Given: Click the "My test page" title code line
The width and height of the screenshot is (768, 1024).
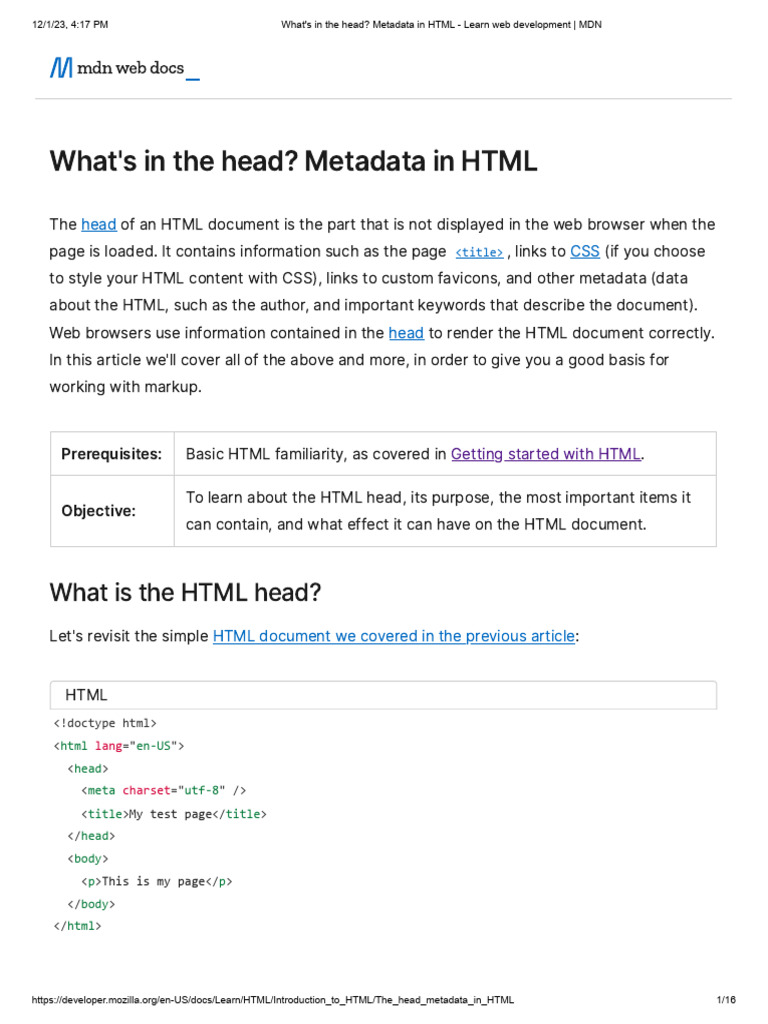Looking at the screenshot, I should pos(174,814).
